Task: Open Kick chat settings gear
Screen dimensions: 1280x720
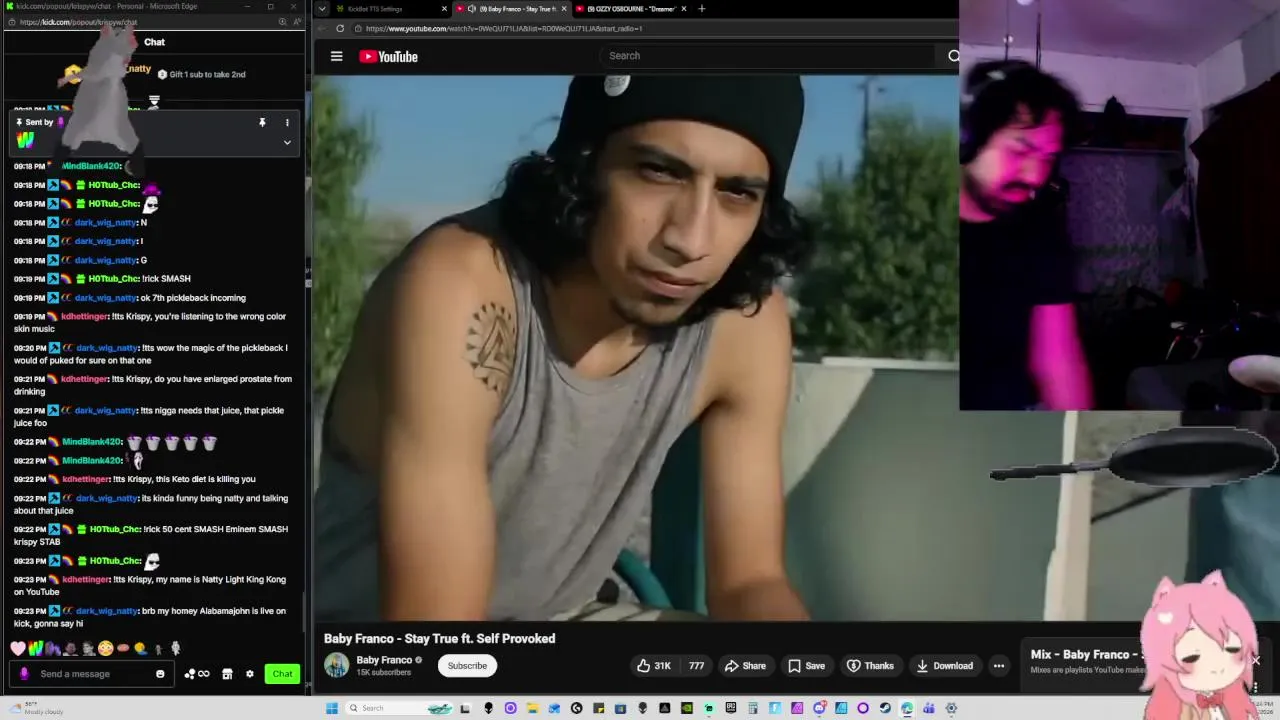Action: (250, 674)
